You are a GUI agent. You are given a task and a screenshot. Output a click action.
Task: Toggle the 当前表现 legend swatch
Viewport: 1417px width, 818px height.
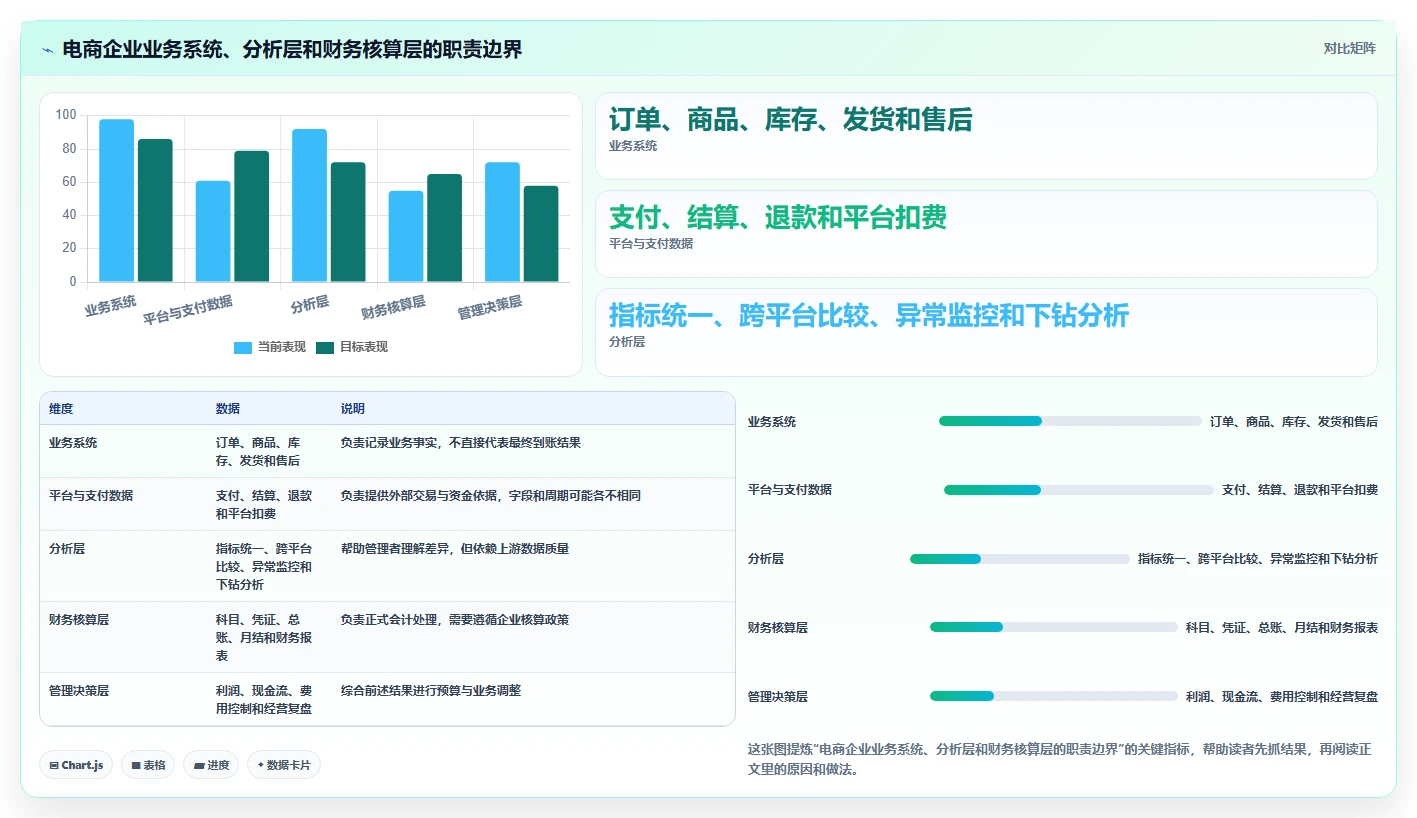click(x=243, y=347)
